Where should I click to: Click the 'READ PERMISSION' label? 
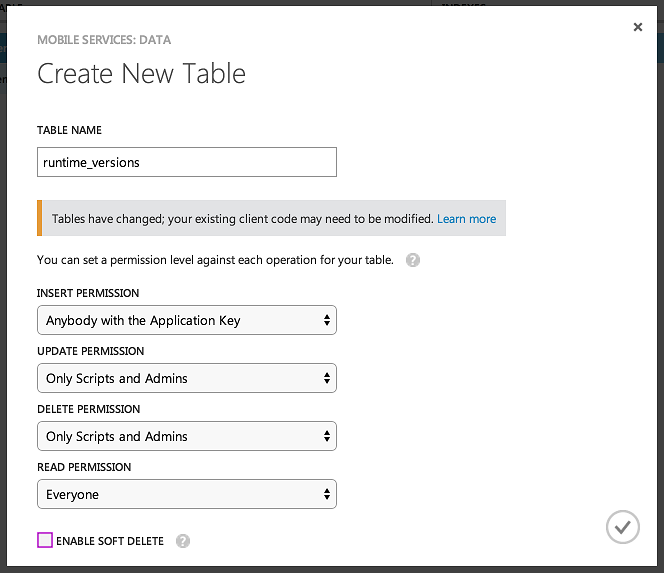[x=84, y=467]
